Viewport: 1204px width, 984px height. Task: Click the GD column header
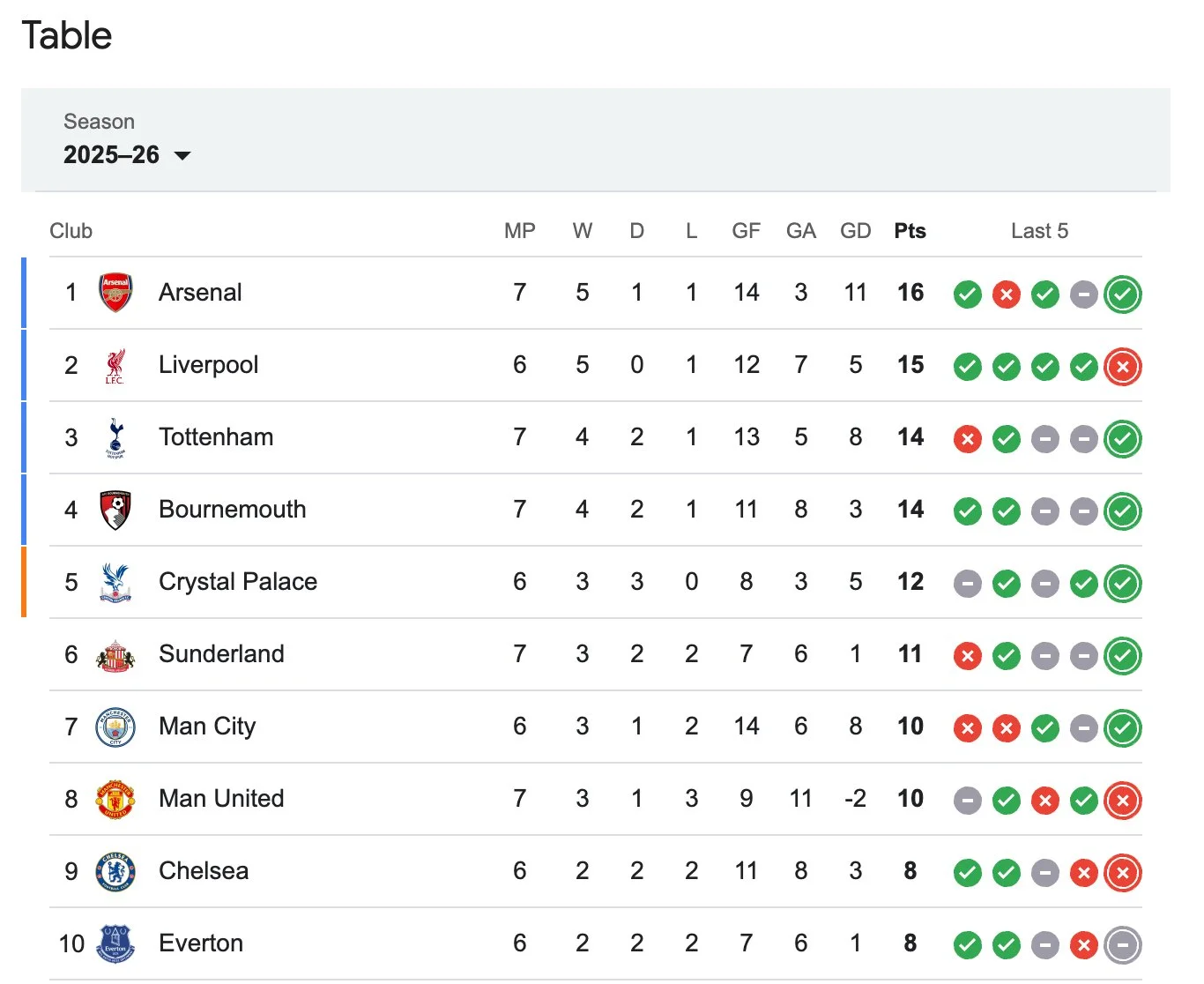point(855,231)
